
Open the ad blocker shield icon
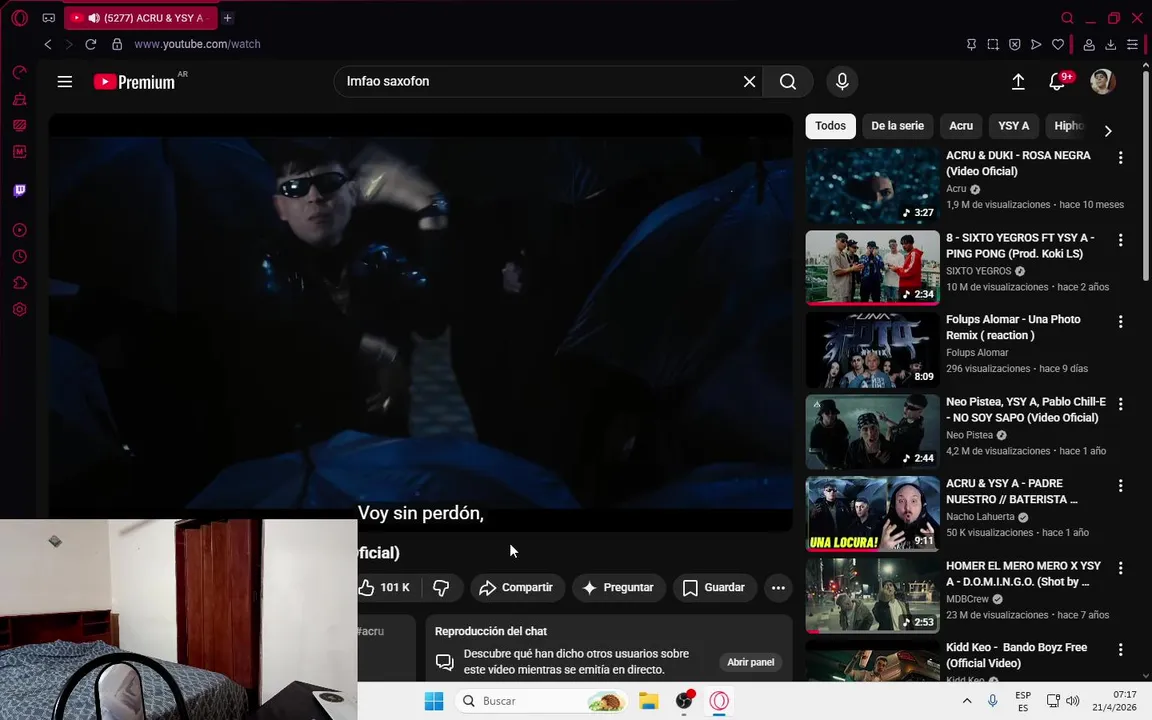coord(1015,45)
